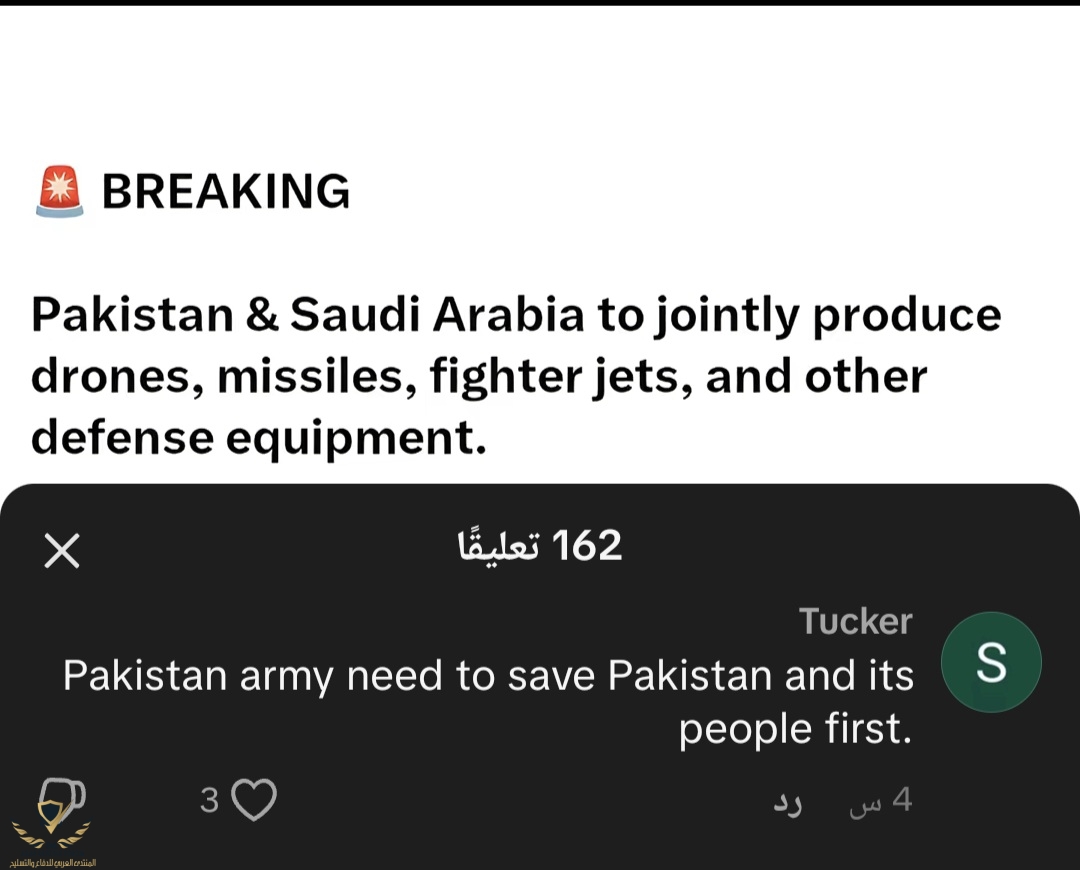Open the green S profile avatar

click(991, 662)
